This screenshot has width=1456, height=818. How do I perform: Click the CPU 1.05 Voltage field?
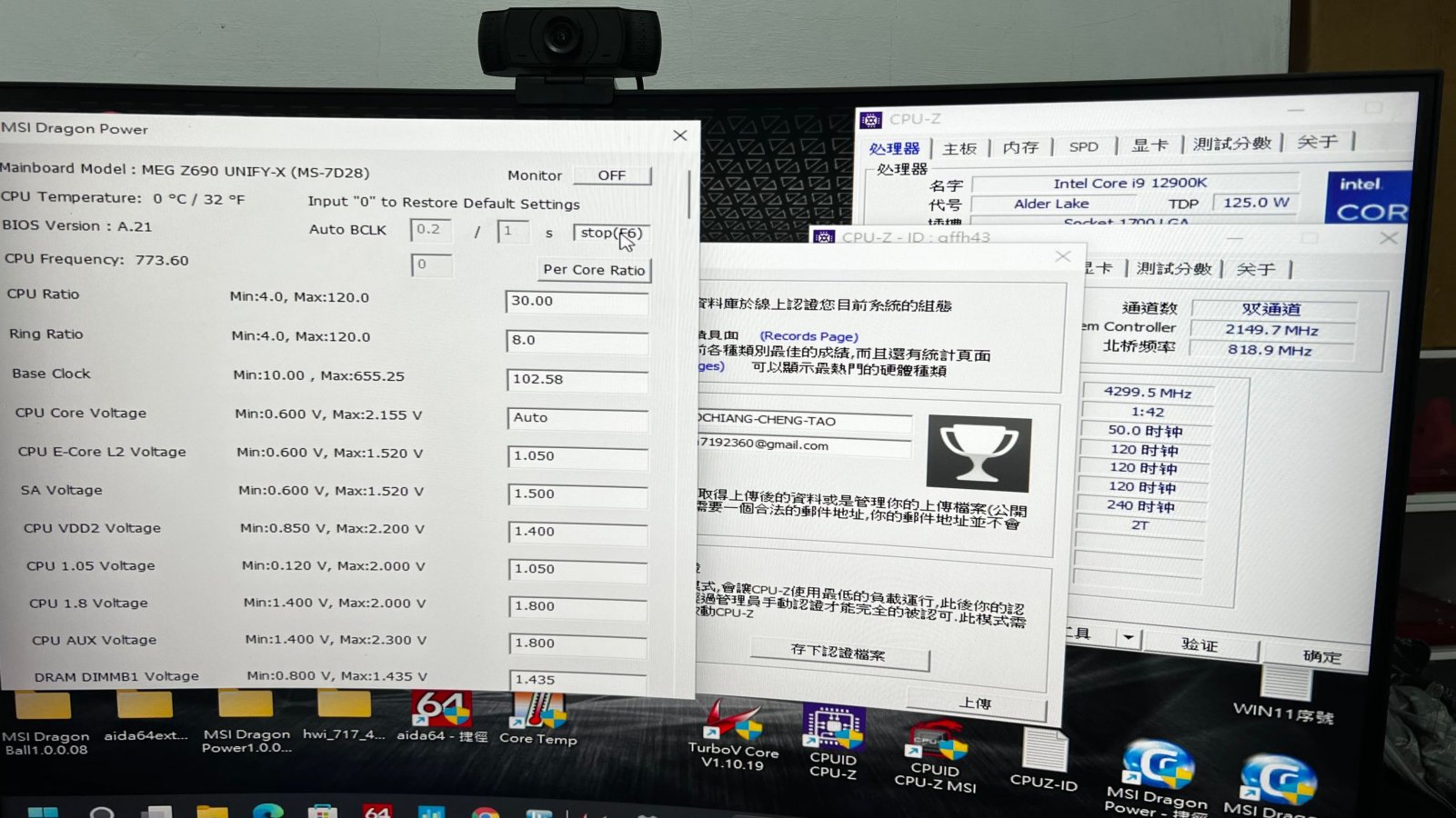[x=577, y=570]
